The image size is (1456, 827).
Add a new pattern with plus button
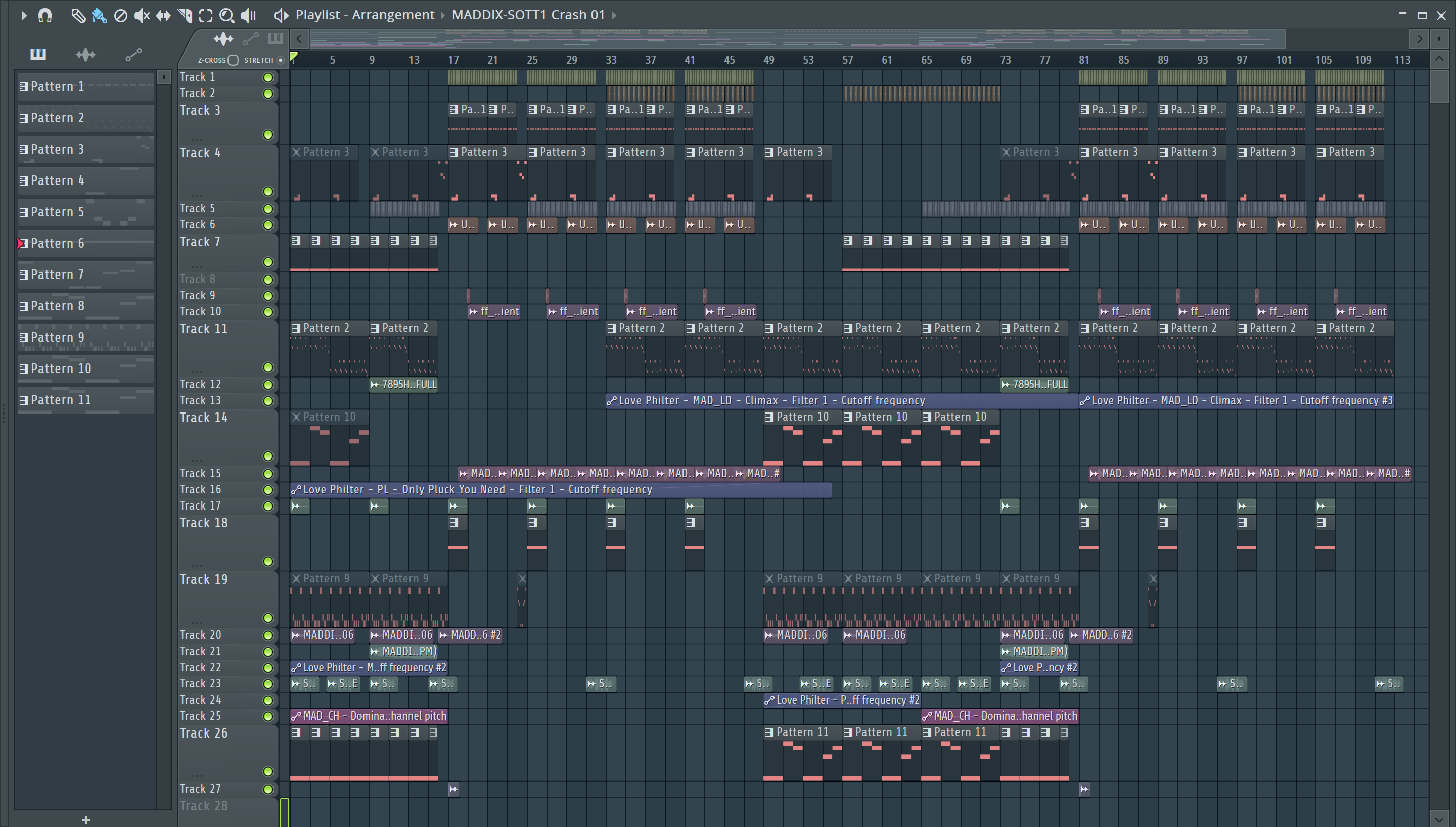86,819
